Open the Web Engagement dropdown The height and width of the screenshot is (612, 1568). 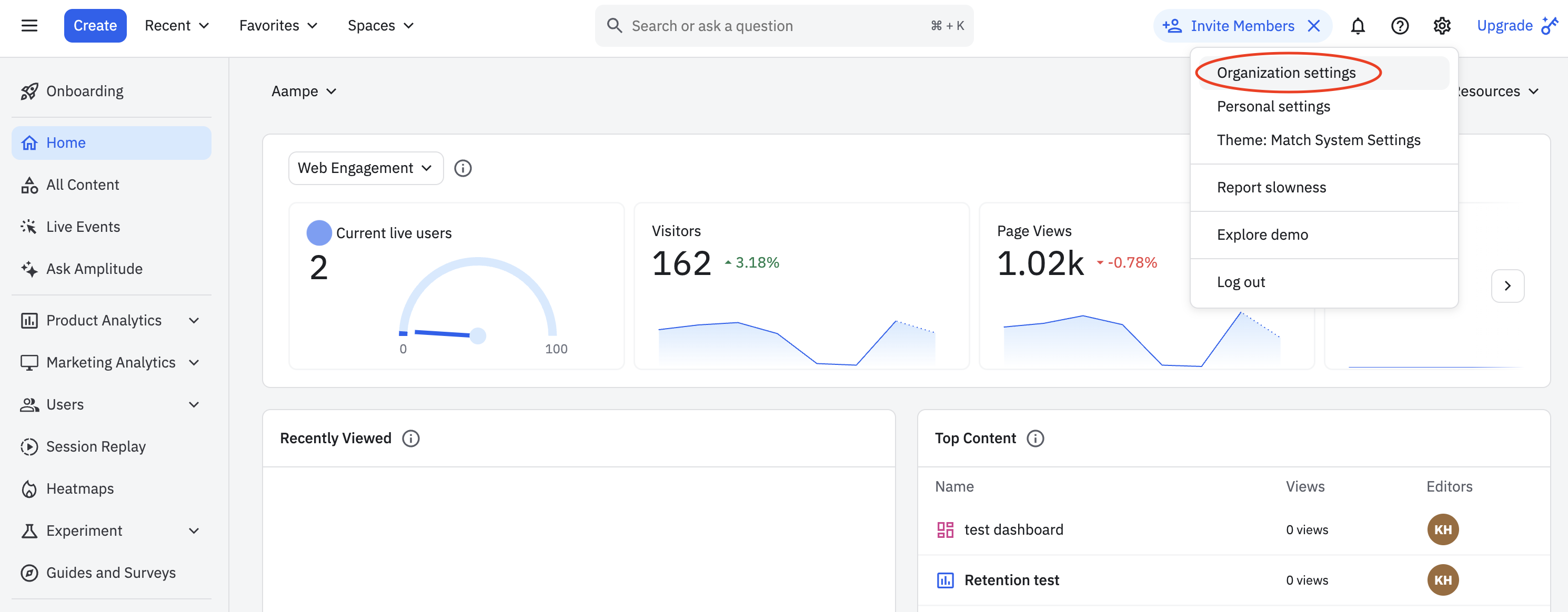point(365,168)
